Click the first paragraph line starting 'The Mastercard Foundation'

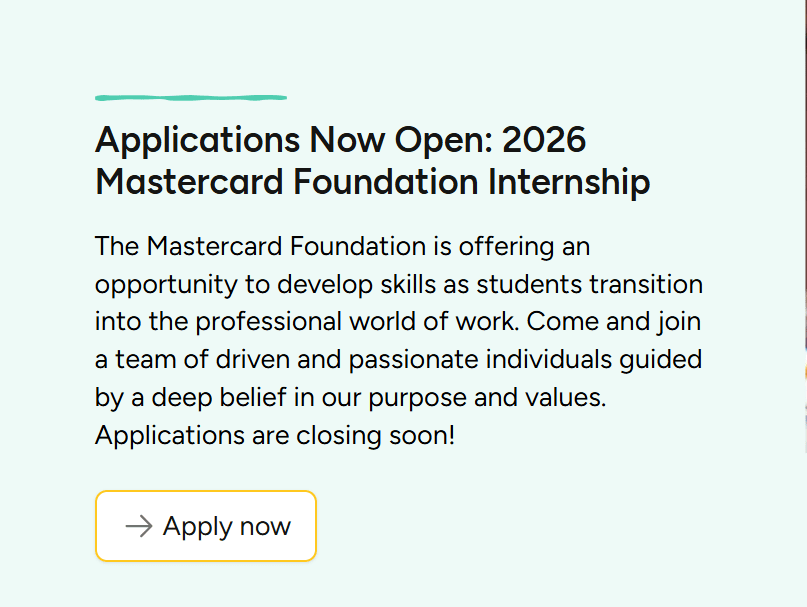pos(340,246)
